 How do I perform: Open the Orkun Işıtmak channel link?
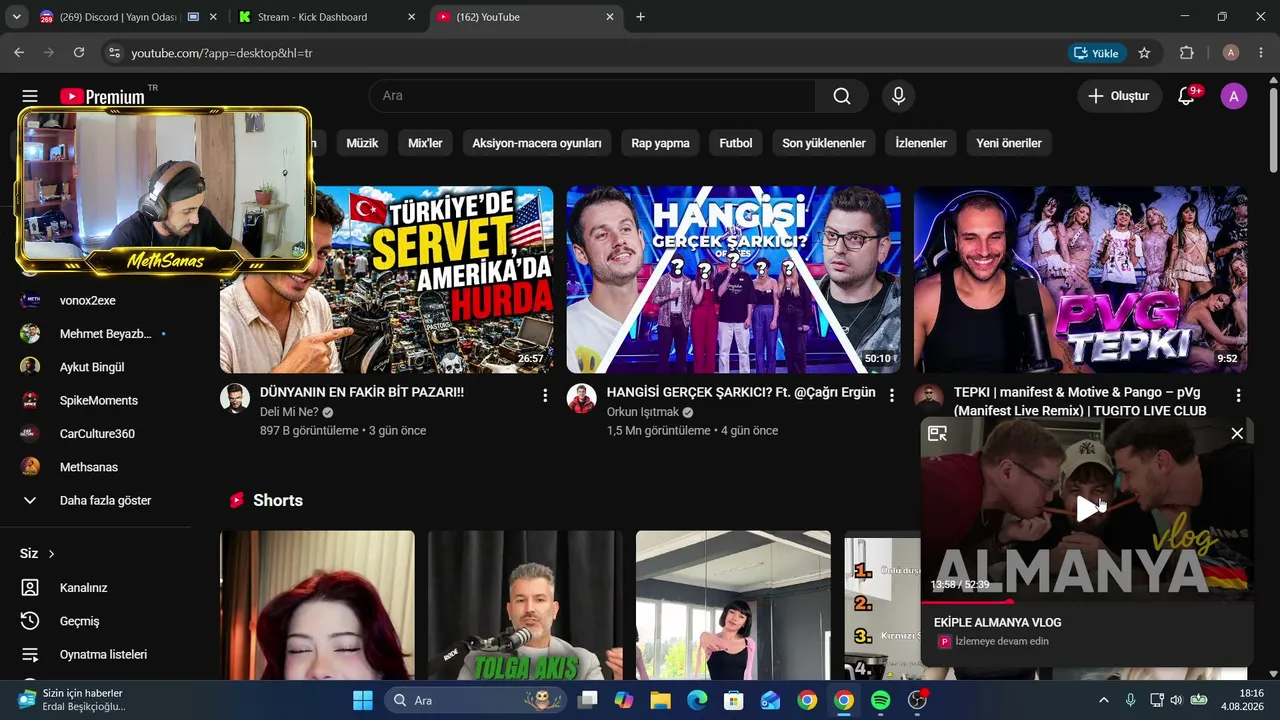click(x=643, y=412)
